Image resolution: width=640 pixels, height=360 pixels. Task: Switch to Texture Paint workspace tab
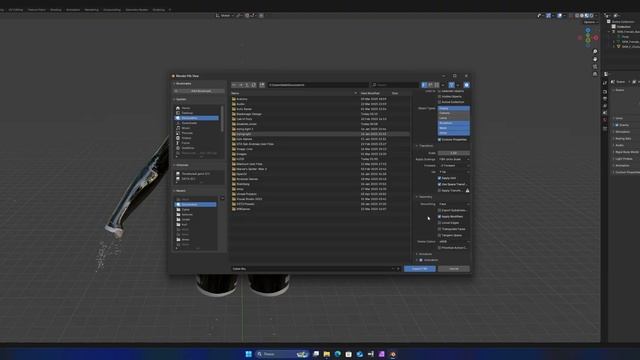click(x=37, y=9)
